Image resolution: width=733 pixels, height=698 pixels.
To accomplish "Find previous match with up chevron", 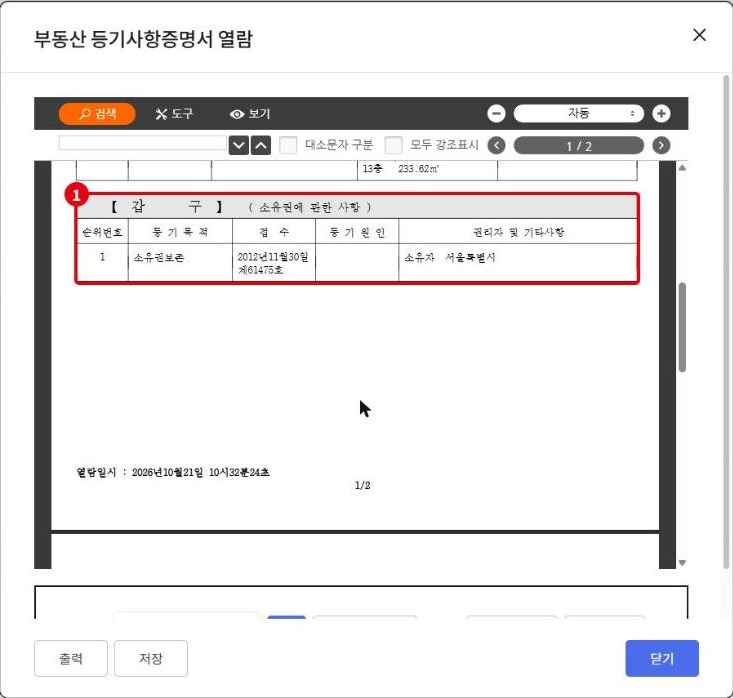I will [261, 145].
